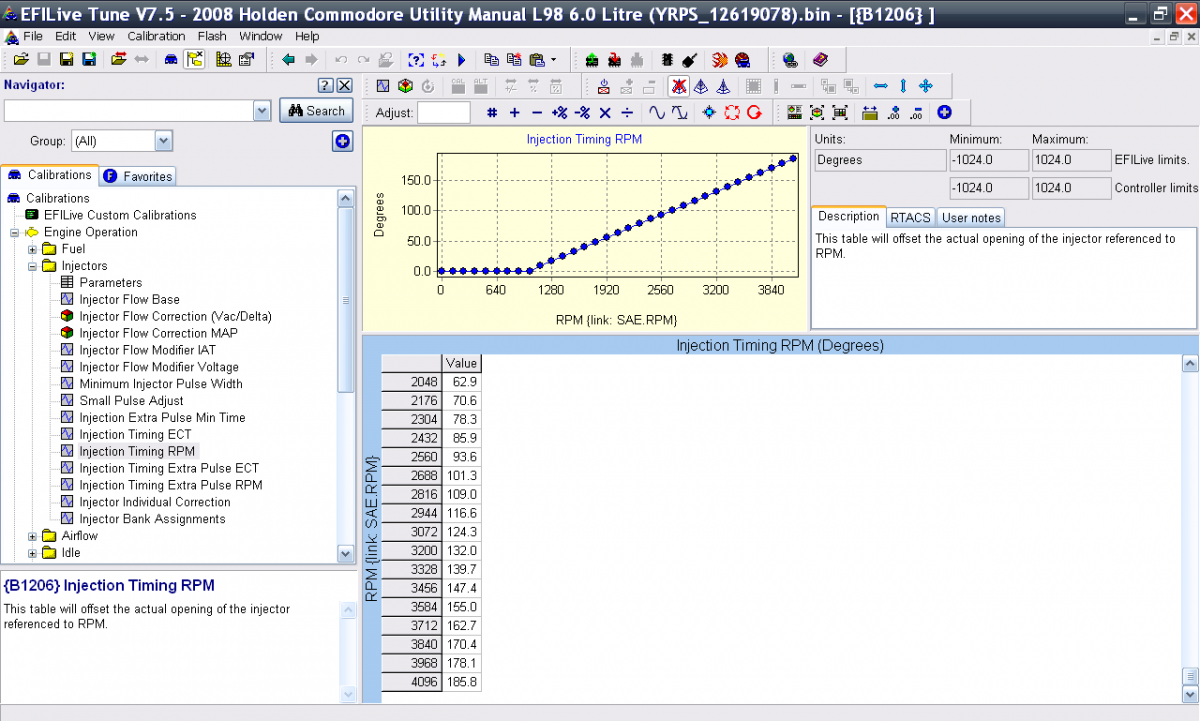Click the red circular arrow reset icon
Image resolution: width=1200 pixels, height=721 pixels.
(x=754, y=113)
